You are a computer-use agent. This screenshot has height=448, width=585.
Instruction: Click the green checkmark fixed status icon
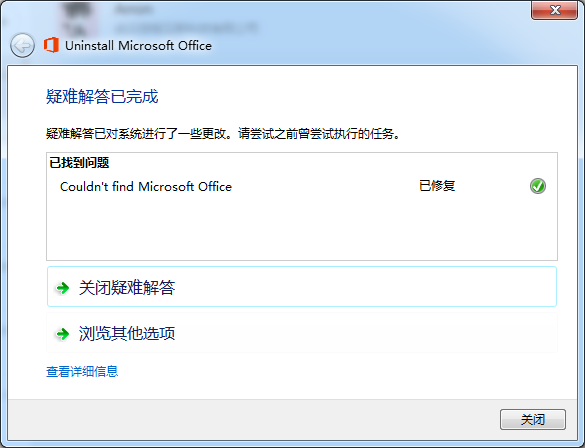point(538,186)
